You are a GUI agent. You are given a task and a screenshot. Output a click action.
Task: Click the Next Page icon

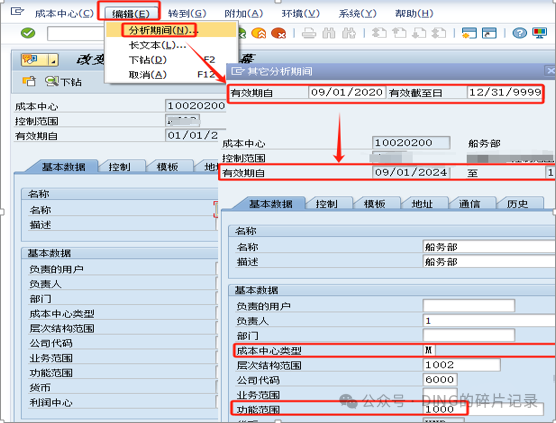click(x=419, y=33)
